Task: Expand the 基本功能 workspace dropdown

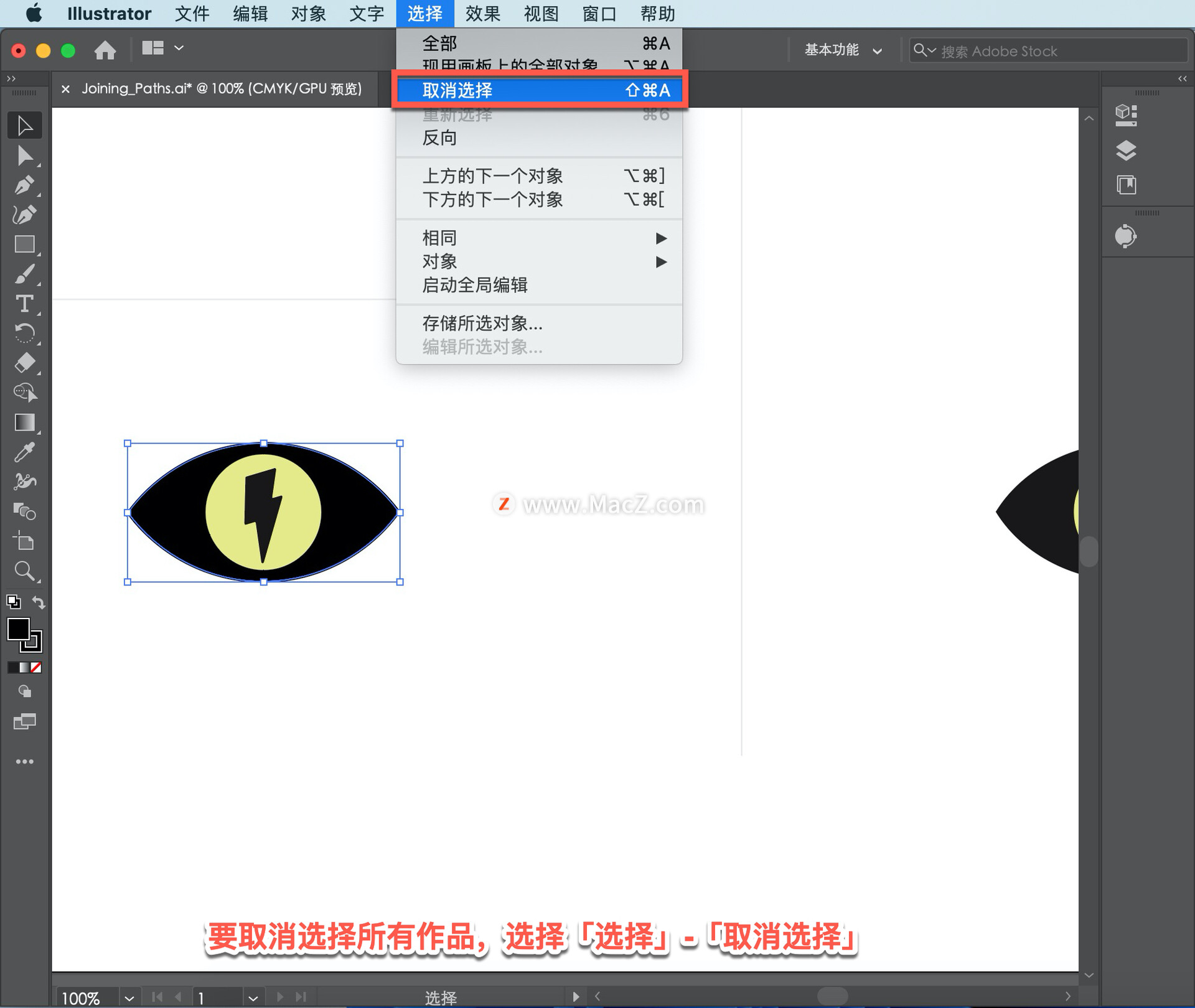Action: pyautogui.click(x=843, y=50)
